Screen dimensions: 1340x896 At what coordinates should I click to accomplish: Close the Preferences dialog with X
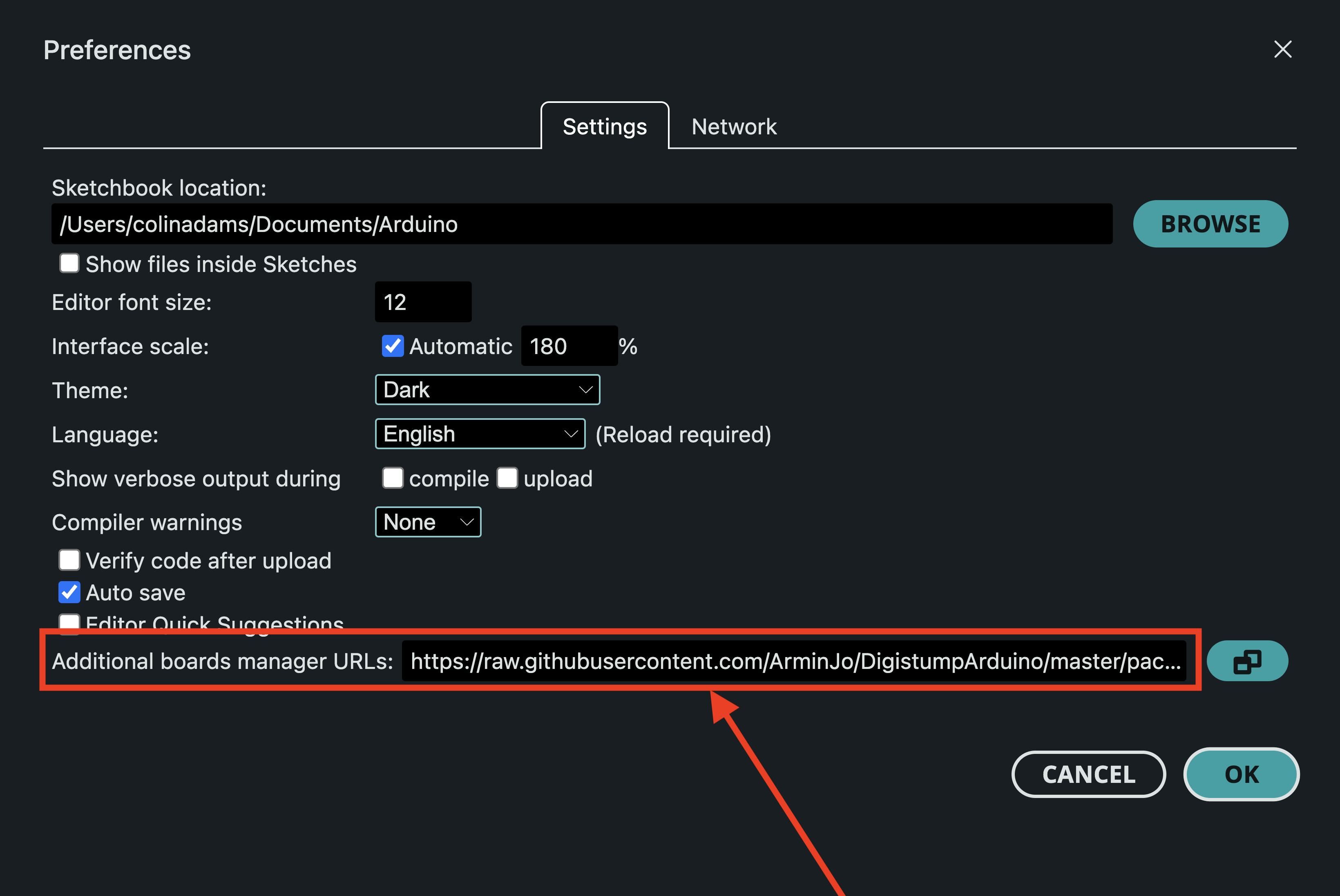[1283, 49]
